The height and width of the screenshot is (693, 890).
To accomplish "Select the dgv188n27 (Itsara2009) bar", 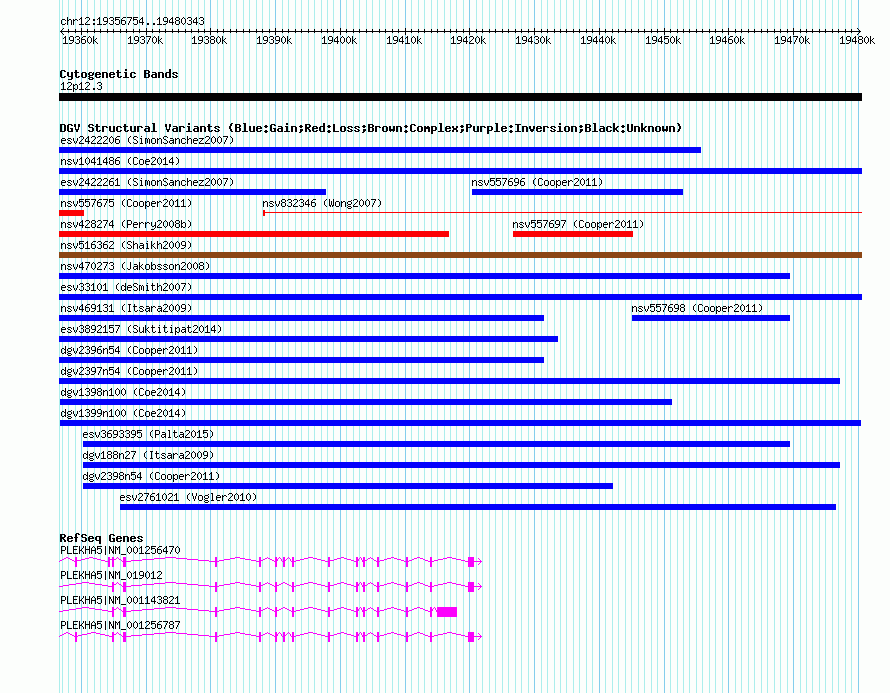I will pos(461,465).
